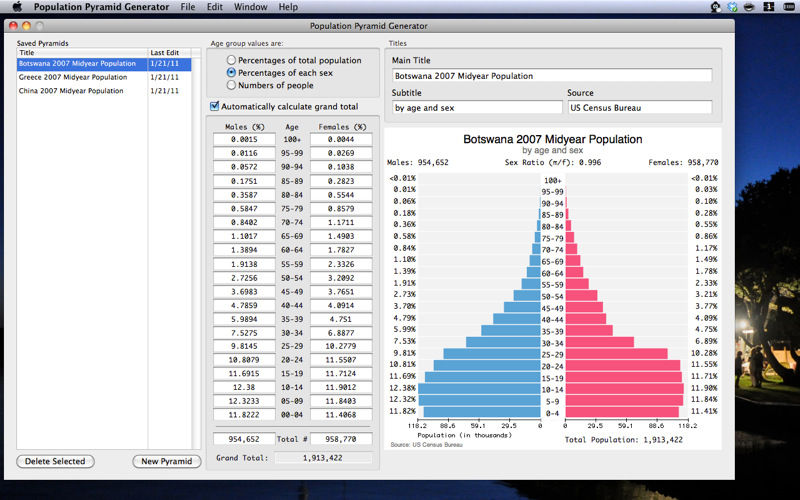Click Females field for age 80-84
Viewport: 800px width, 500px height.
click(x=341, y=195)
